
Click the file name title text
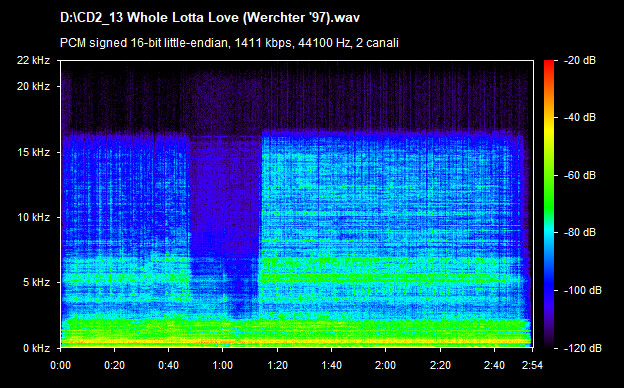(x=210, y=18)
